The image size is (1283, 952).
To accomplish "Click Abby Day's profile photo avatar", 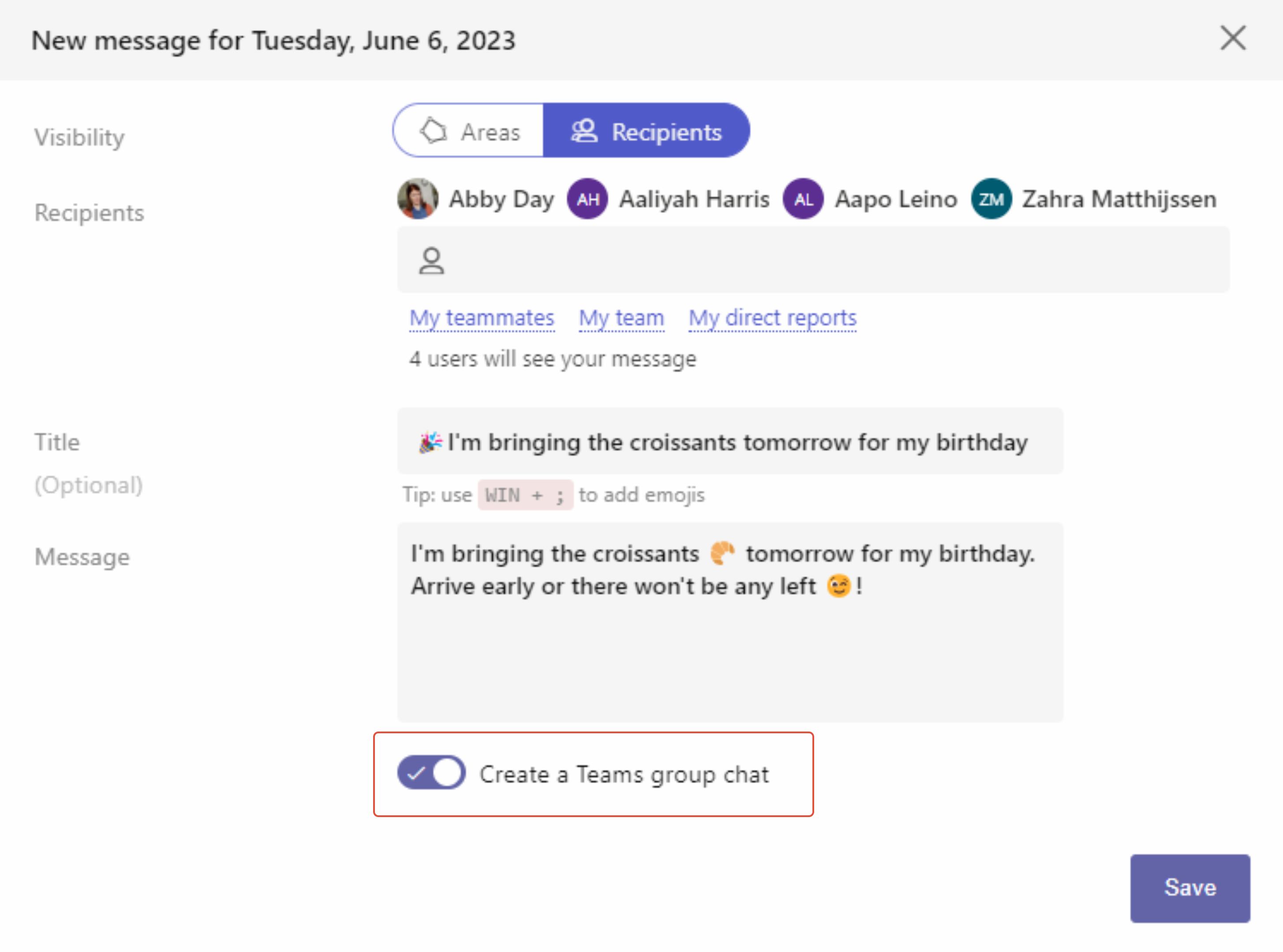I will tap(418, 199).
